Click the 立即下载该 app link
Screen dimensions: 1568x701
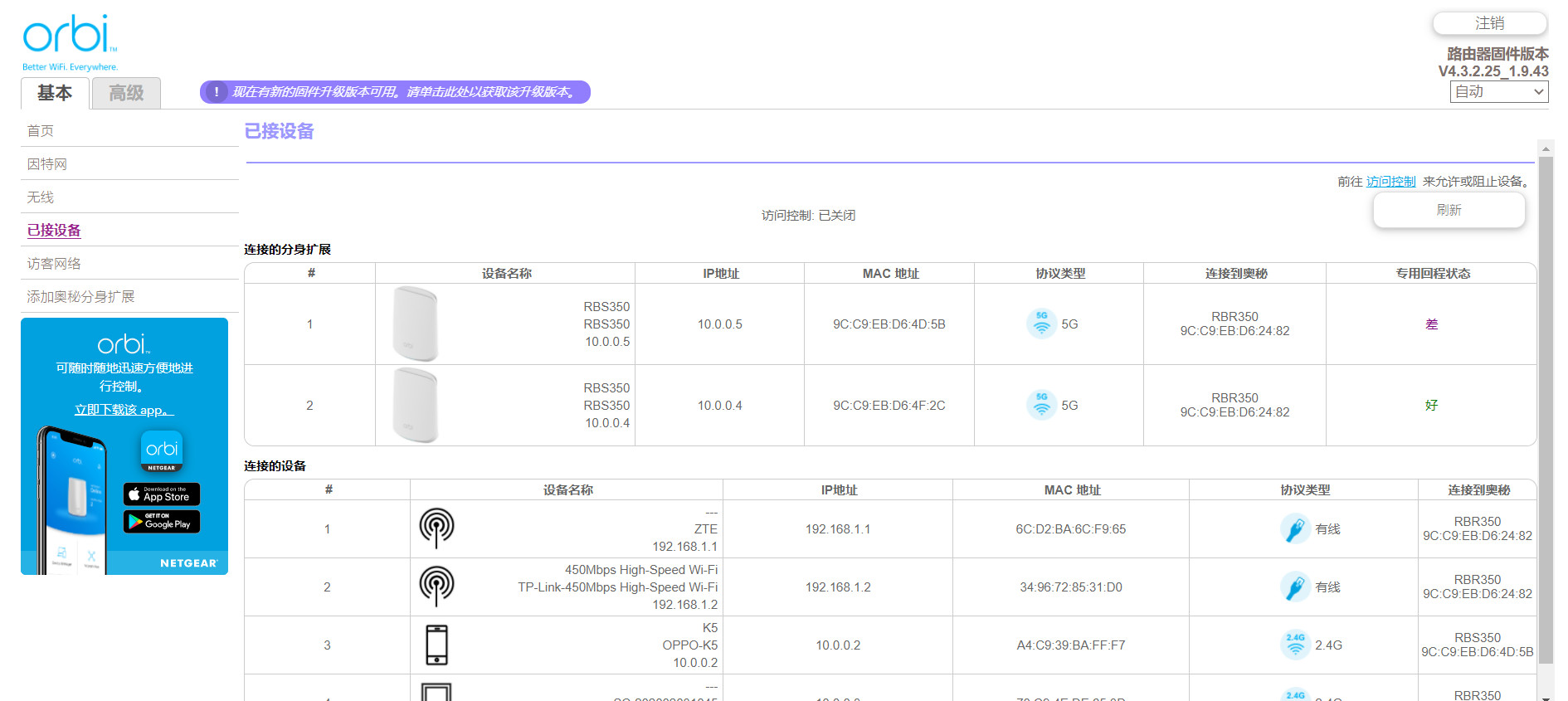pyautogui.click(x=124, y=410)
